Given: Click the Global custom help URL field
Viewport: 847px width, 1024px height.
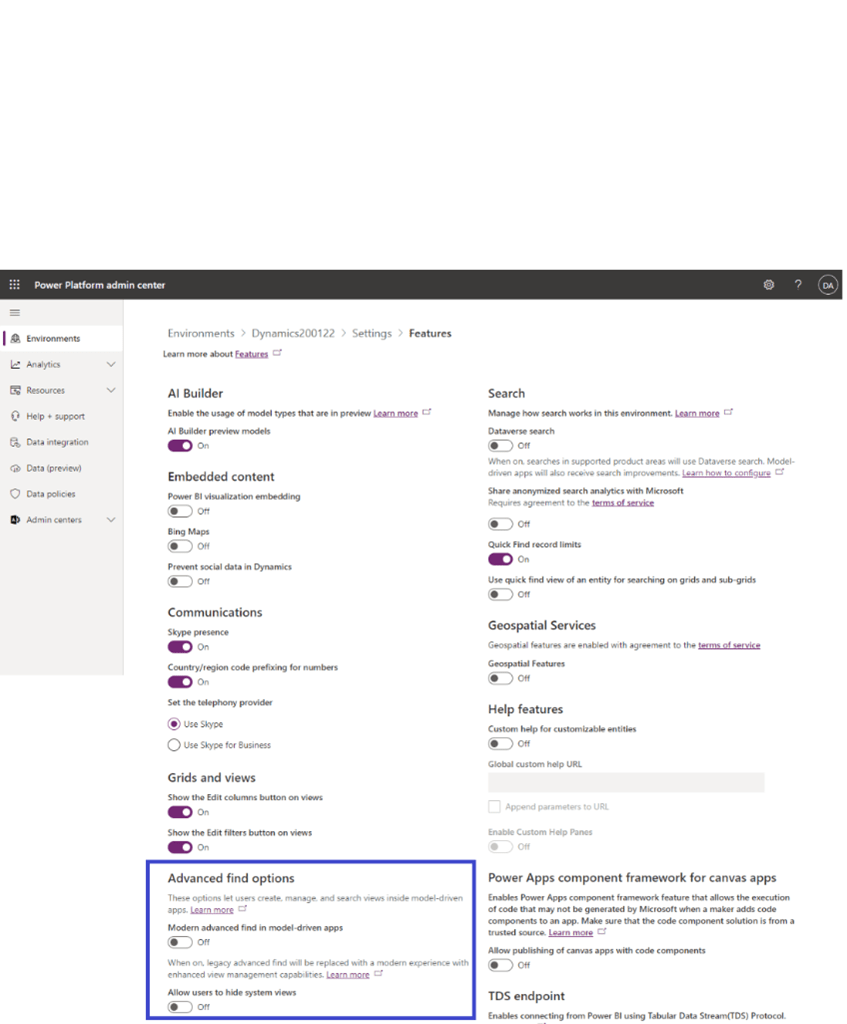Looking at the screenshot, I should point(626,783).
